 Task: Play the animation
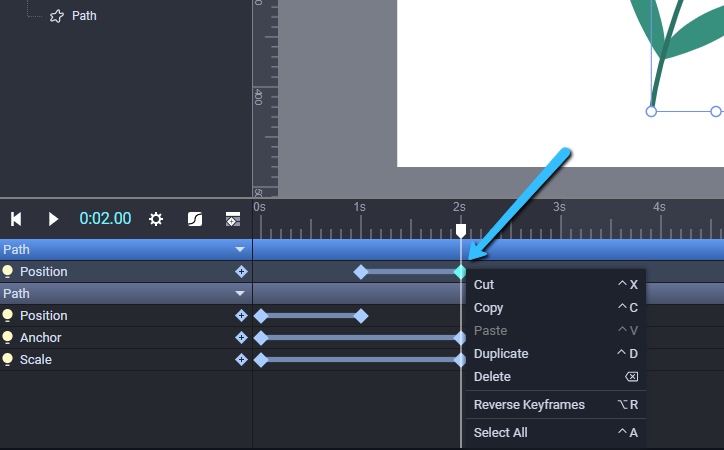pyautogui.click(x=53, y=219)
